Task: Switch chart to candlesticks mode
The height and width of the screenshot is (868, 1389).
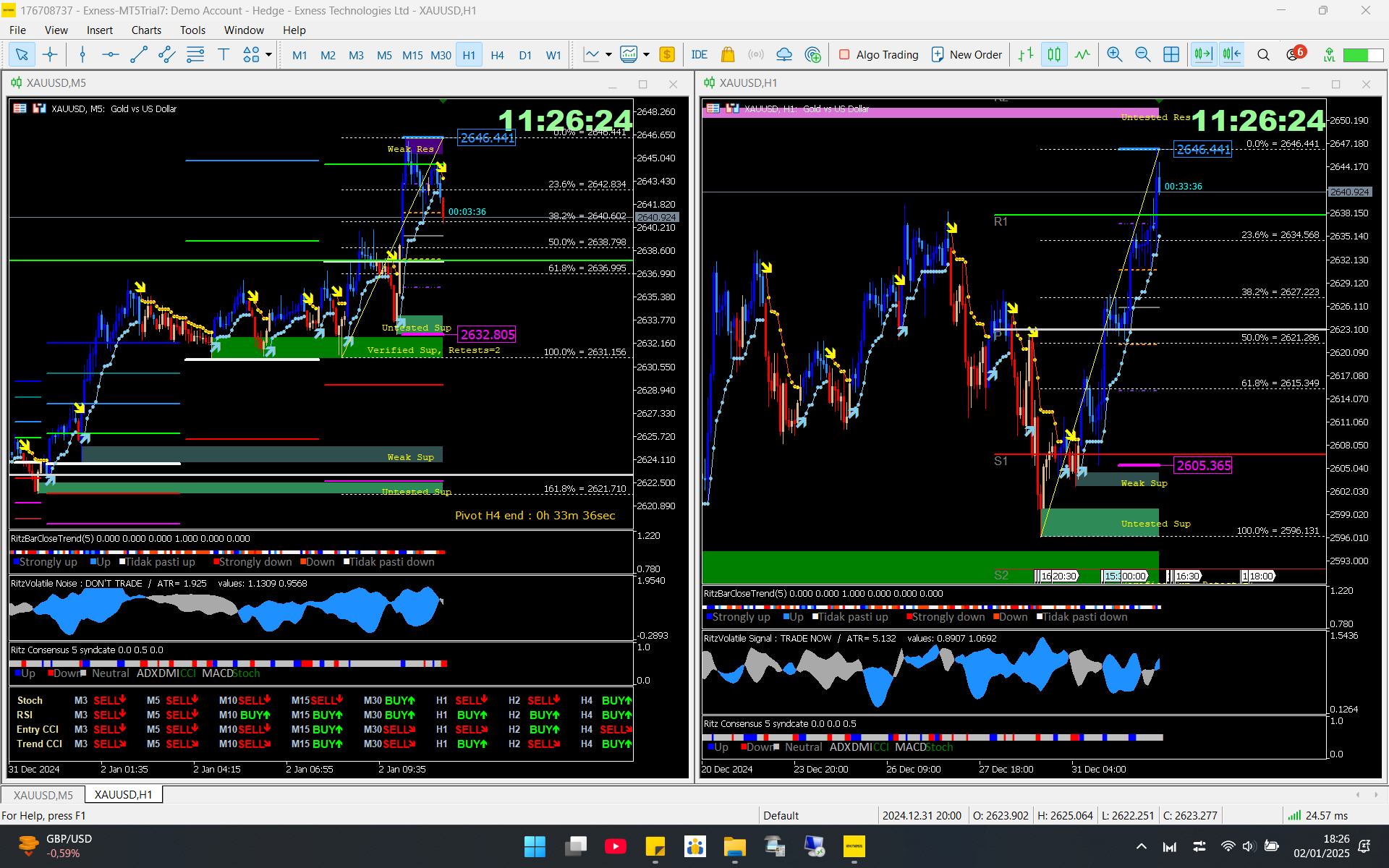Action: click(1054, 54)
